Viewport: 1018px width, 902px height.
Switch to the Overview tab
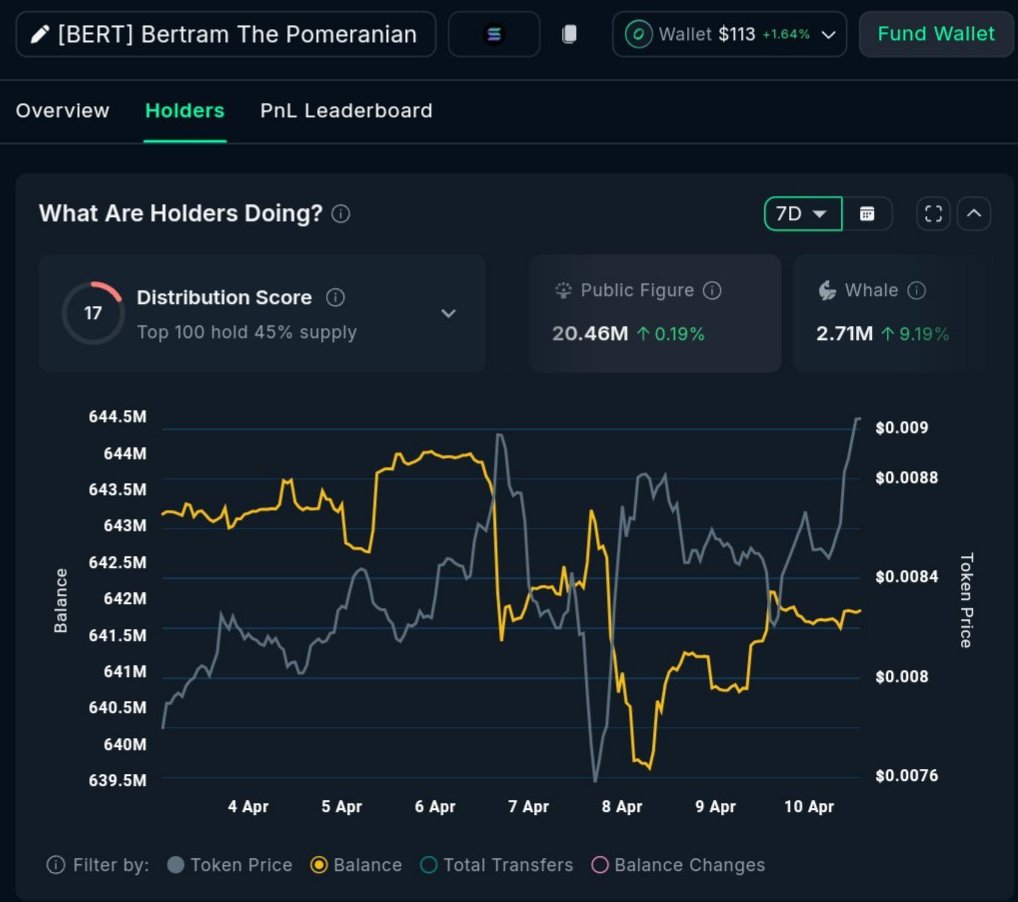62,110
